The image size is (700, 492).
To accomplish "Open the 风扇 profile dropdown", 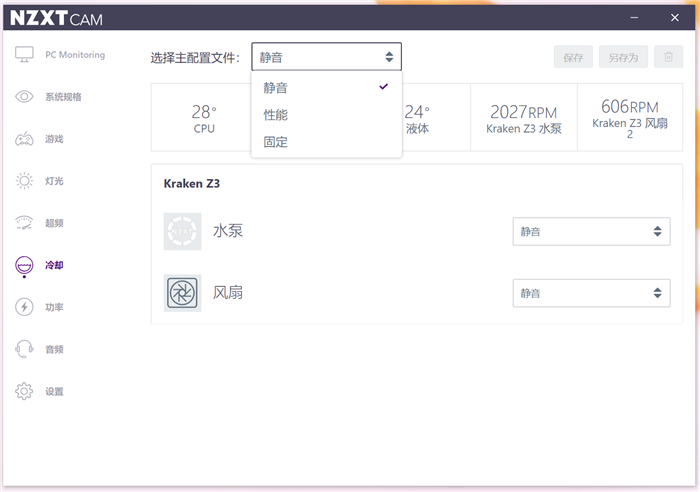I will (591, 293).
